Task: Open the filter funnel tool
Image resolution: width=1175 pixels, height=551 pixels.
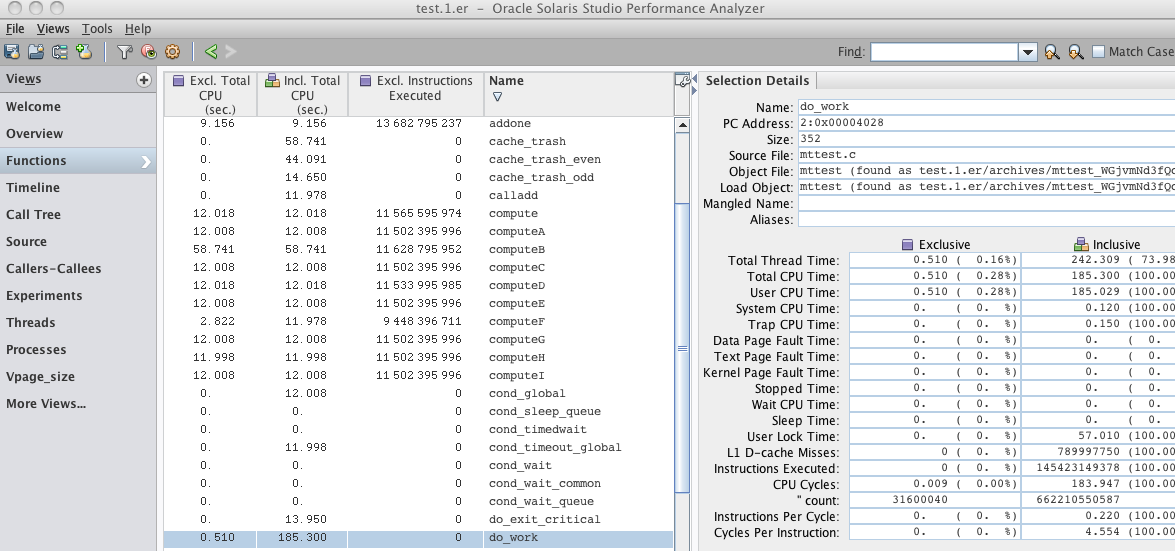Action: pos(124,52)
